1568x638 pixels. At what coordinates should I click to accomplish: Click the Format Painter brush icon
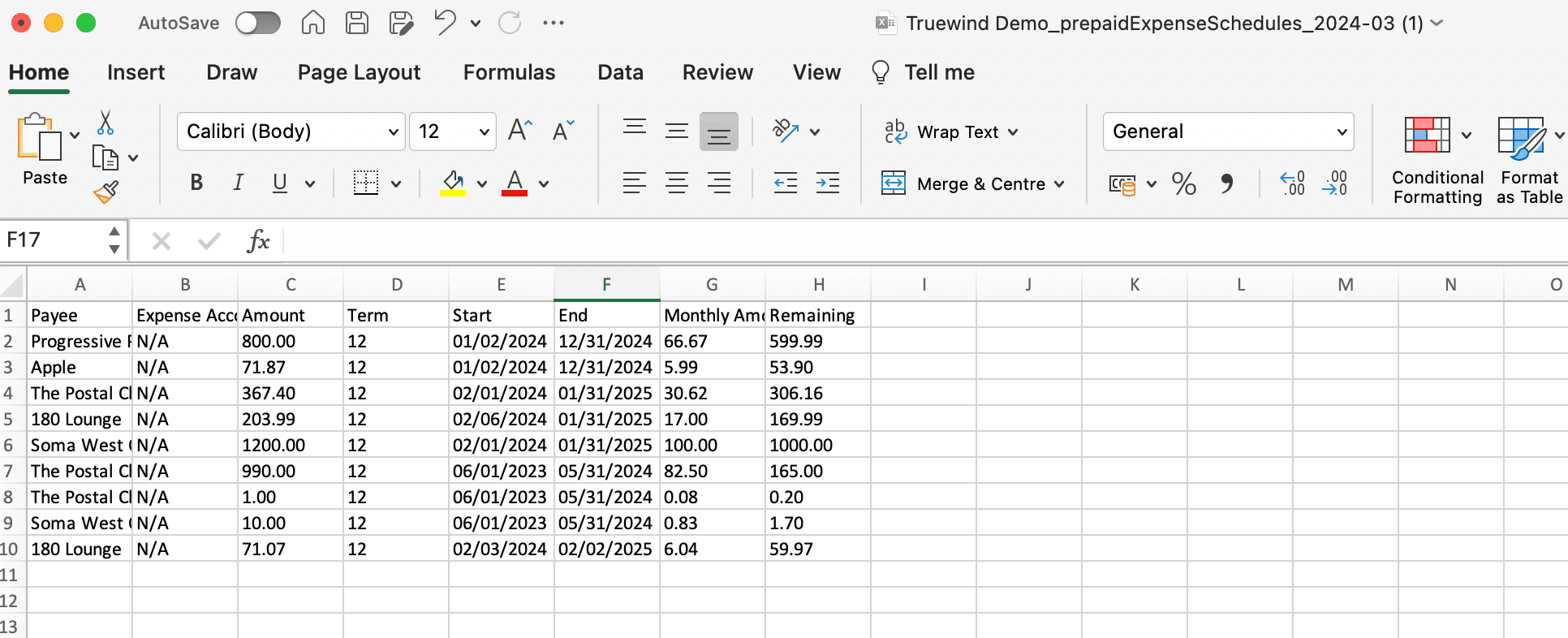106,192
